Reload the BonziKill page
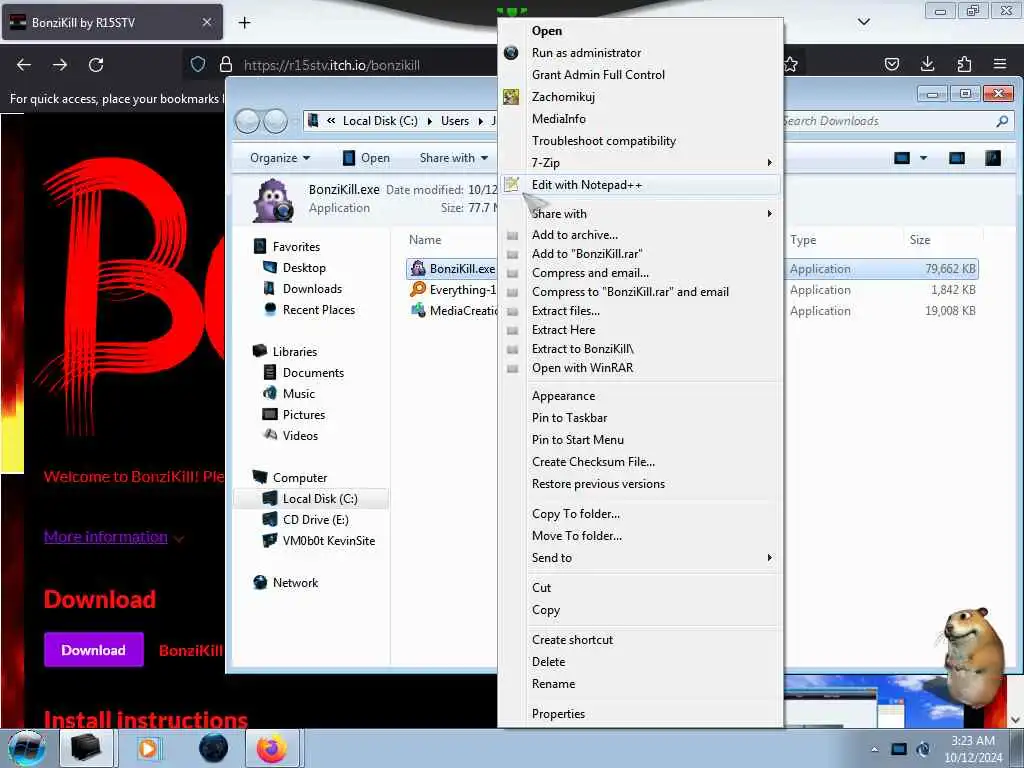This screenshot has width=1024, height=768. 96,65
